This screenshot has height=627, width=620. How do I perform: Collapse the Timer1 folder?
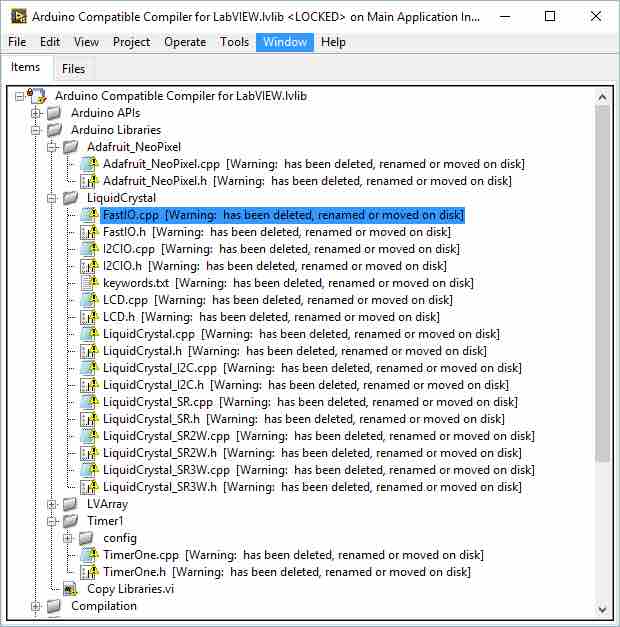pyautogui.click(x=52, y=521)
